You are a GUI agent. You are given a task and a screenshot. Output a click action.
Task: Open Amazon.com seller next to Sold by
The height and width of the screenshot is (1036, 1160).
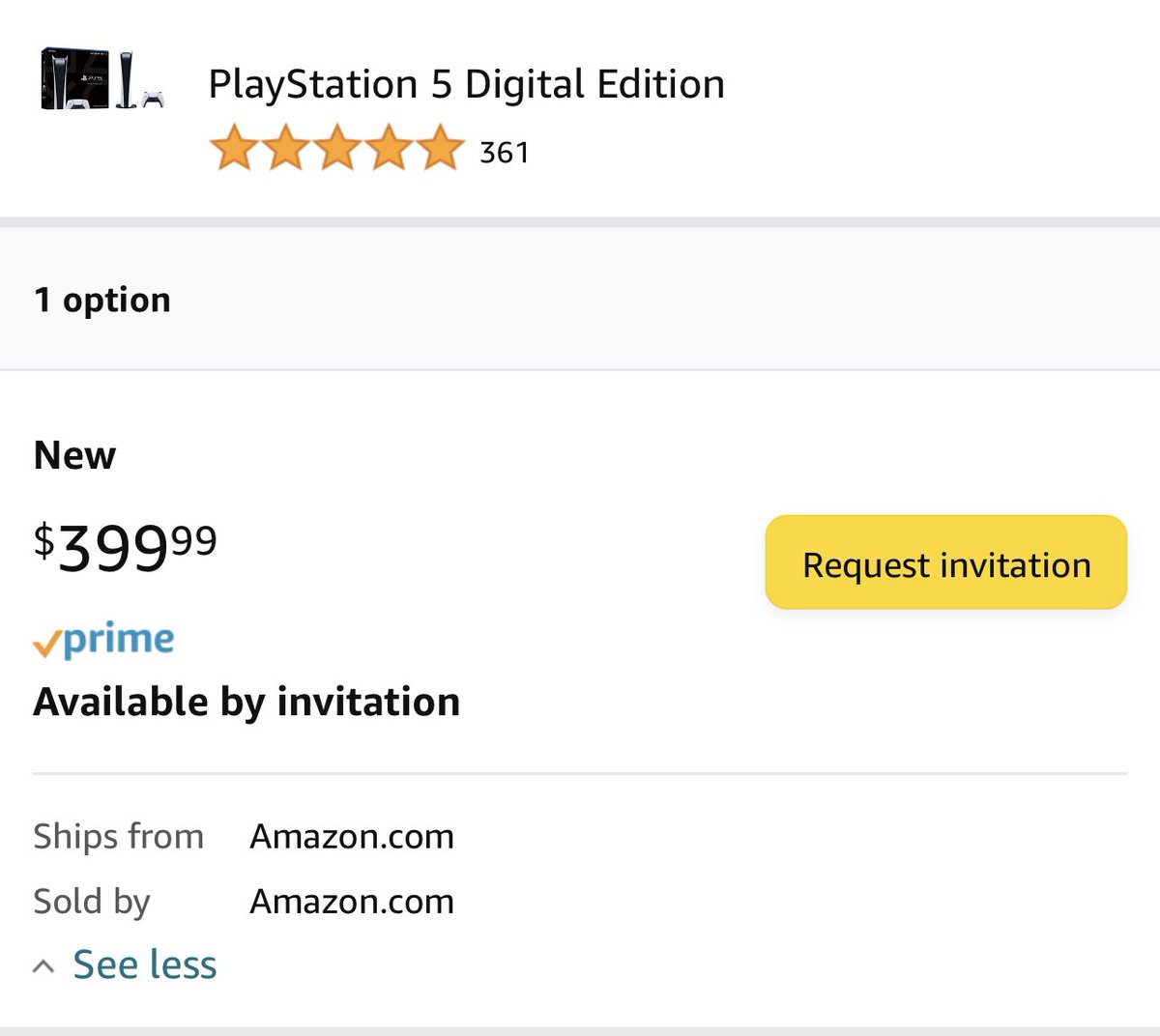pyautogui.click(x=352, y=901)
